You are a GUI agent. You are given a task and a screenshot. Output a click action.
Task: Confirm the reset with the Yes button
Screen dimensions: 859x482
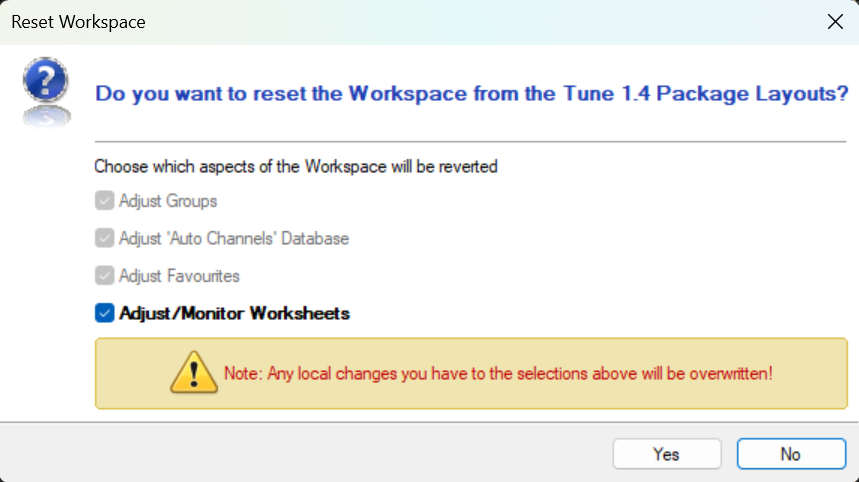pos(666,454)
